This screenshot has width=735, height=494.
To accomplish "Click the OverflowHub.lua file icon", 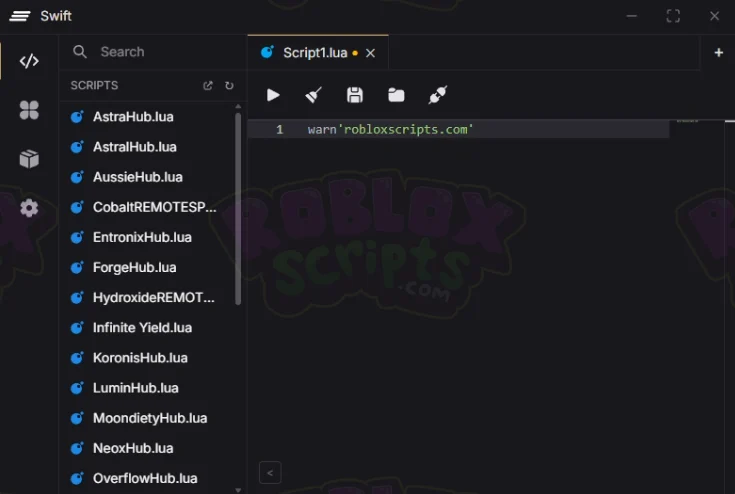I will click(77, 478).
